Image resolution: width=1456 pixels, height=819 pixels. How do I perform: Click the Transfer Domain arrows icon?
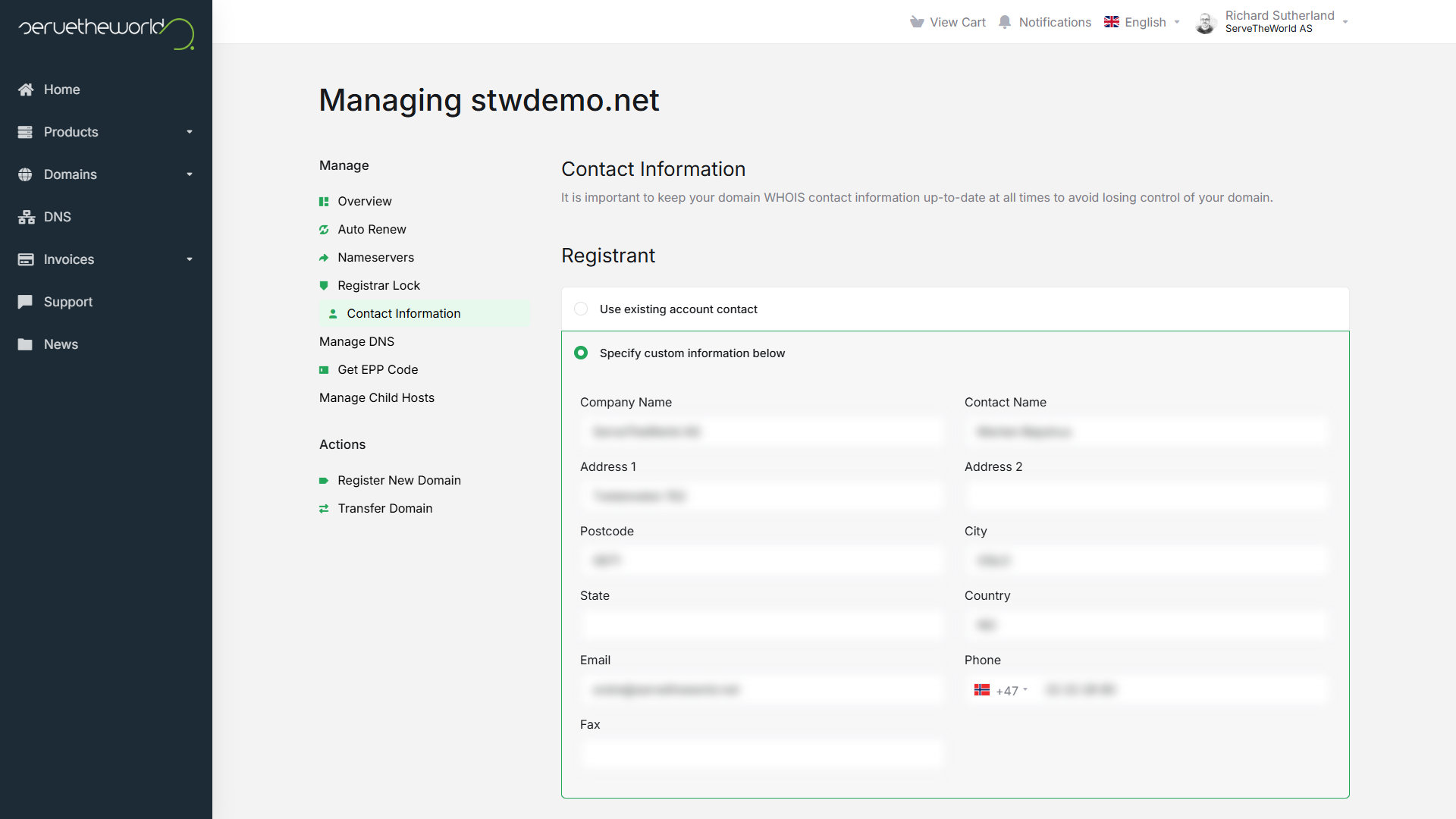pyautogui.click(x=324, y=509)
